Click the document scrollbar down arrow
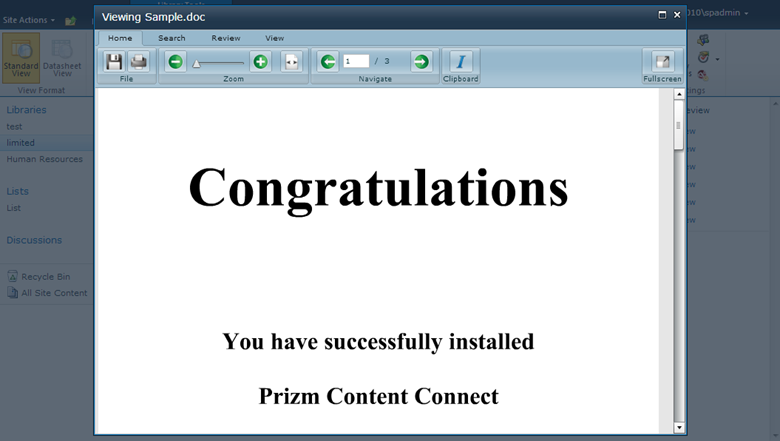This screenshot has width=780, height=441. click(679, 427)
